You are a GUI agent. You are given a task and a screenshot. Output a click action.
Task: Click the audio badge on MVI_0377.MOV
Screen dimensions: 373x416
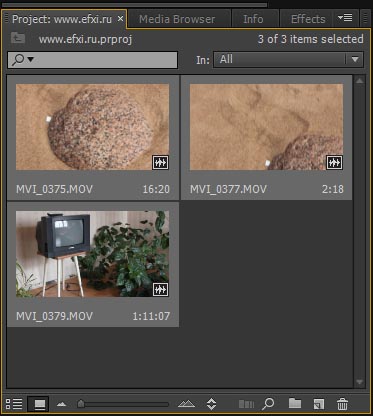334,163
